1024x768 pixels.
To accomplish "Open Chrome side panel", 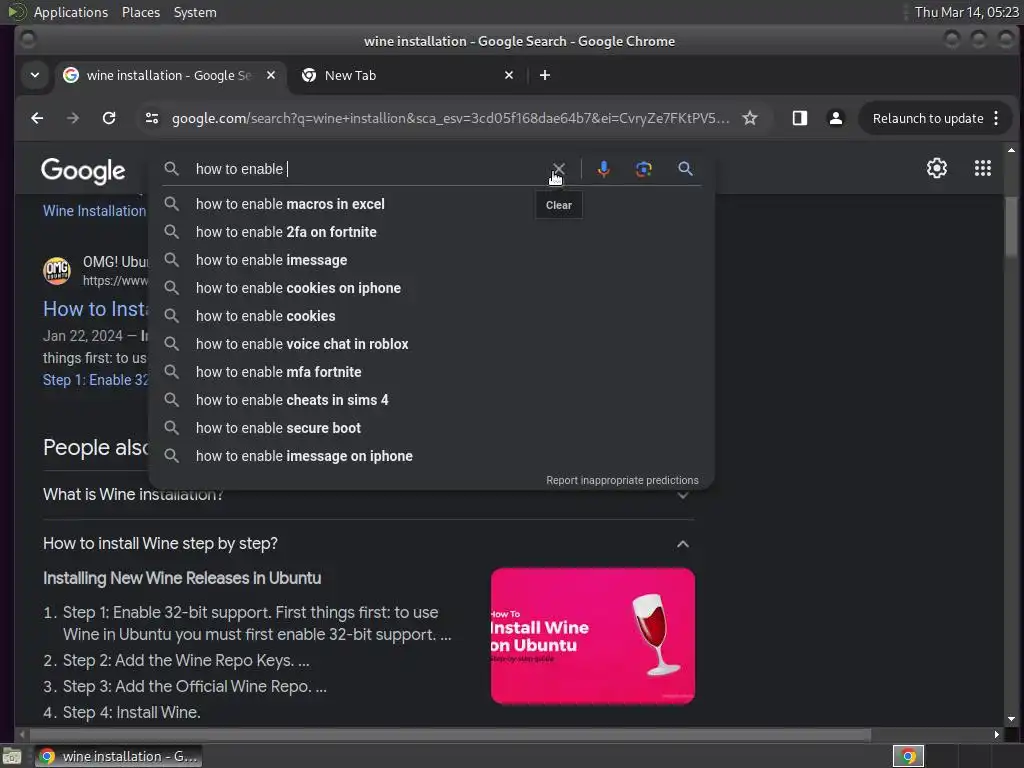I will coord(799,118).
